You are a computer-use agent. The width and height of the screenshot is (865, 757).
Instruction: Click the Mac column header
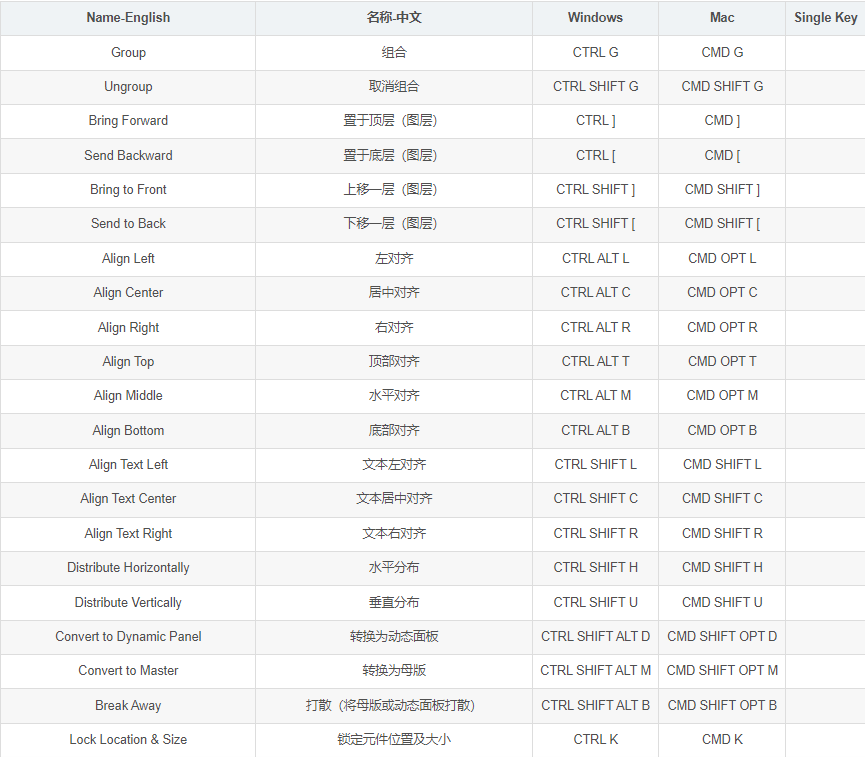coord(722,17)
